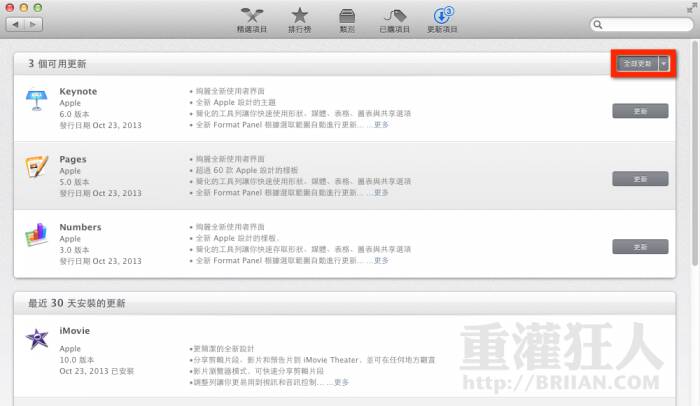Click Apple developer name under iMovie

point(70,348)
